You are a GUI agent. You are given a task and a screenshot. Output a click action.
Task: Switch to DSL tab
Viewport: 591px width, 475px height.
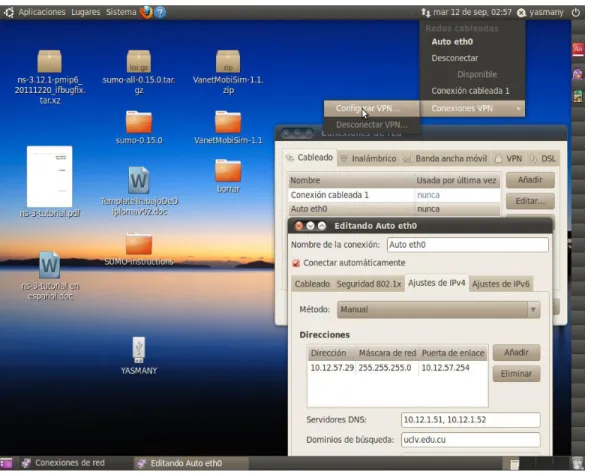click(543, 159)
